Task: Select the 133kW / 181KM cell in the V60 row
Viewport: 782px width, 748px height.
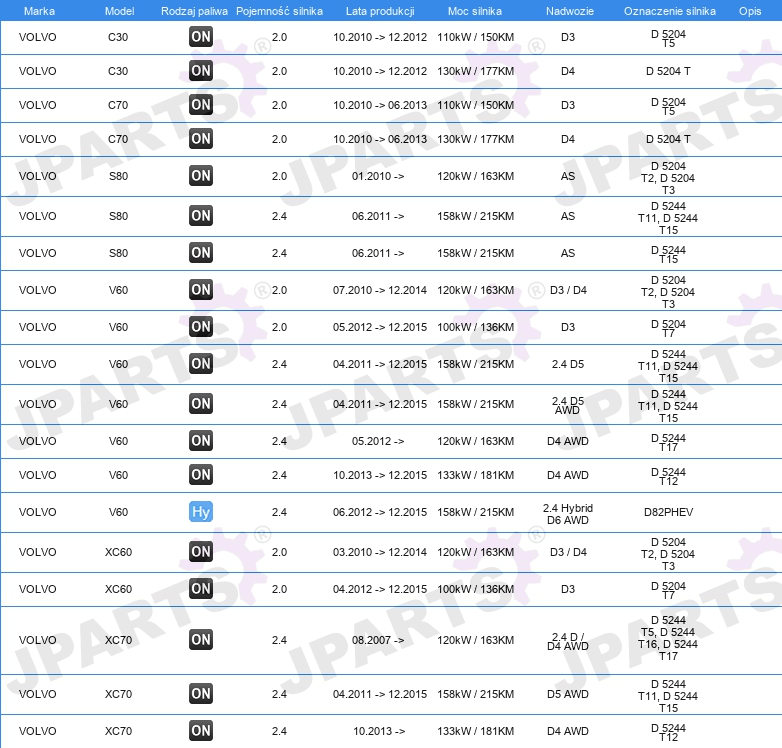Action: [x=476, y=475]
